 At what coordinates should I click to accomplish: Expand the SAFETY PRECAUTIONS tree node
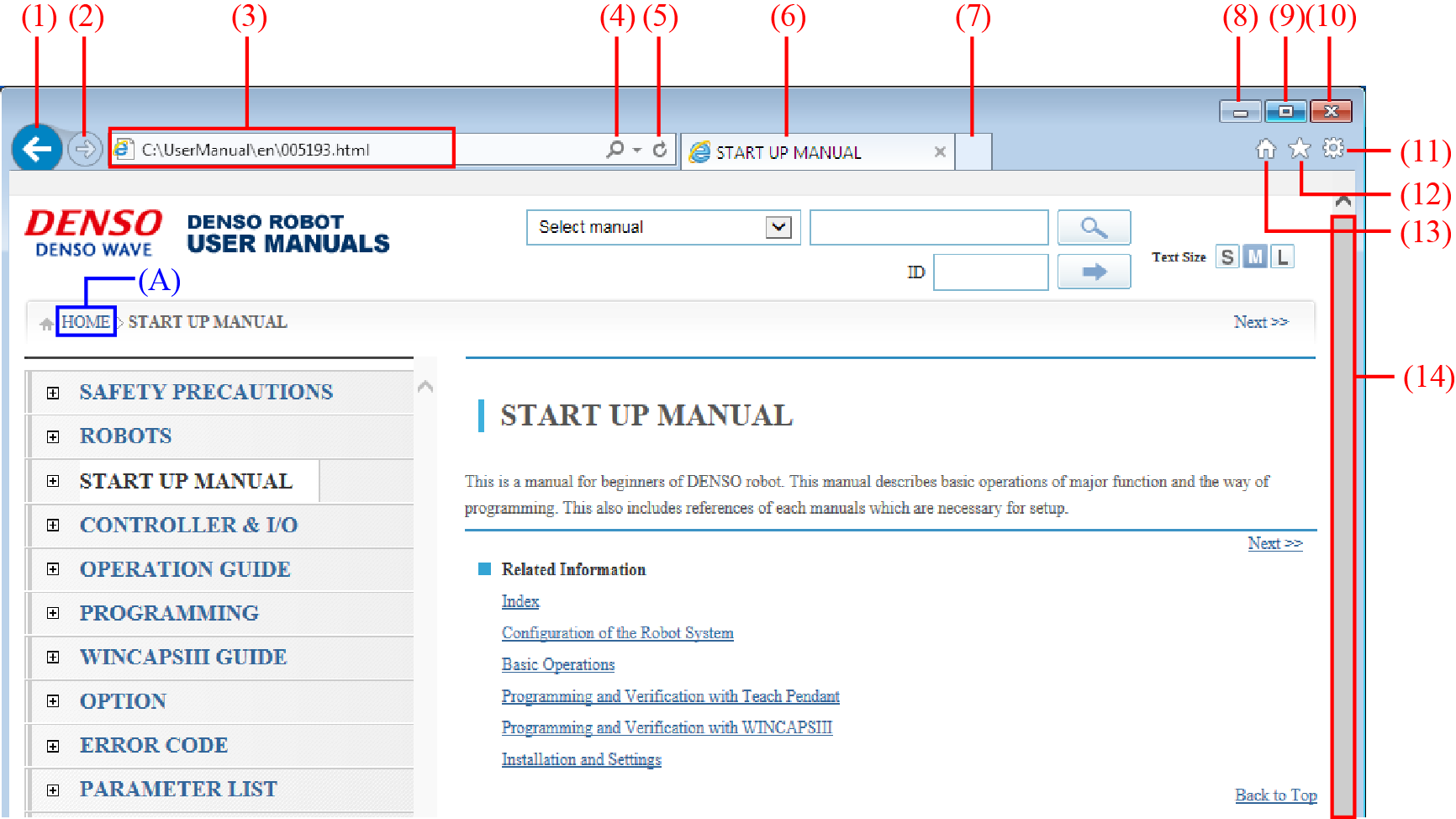[53, 393]
